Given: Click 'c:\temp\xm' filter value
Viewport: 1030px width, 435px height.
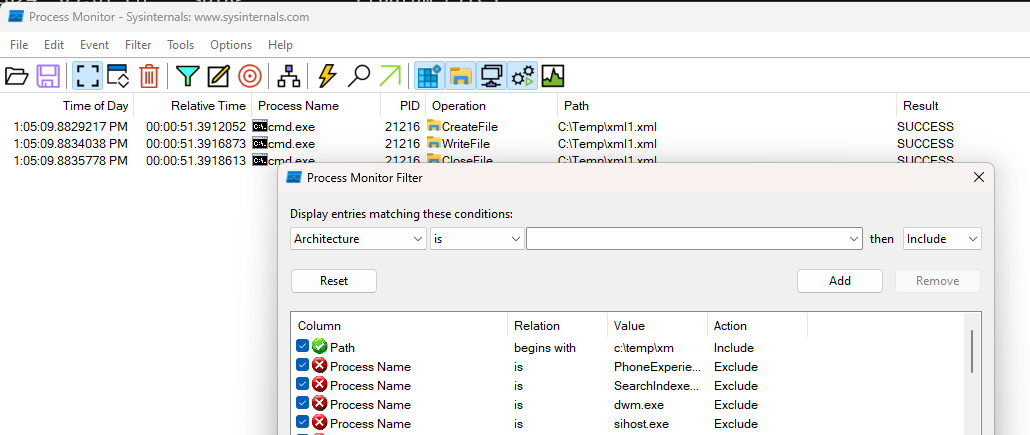Looking at the screenshot, I should pyautogui.click(x=644, y=348).
